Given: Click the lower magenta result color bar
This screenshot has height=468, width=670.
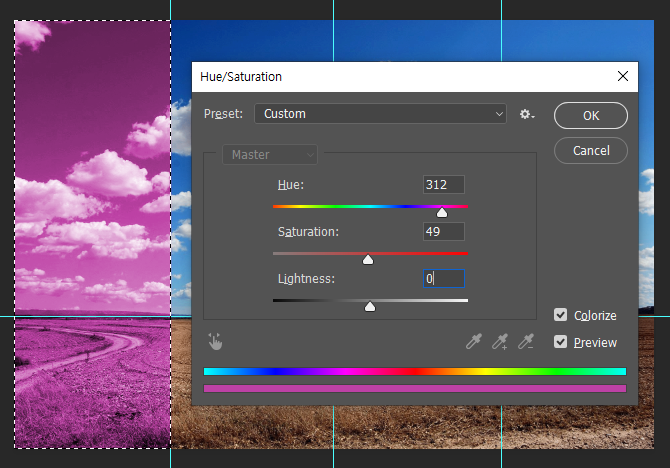Looking at the screenshot, I should click(415, 388).
